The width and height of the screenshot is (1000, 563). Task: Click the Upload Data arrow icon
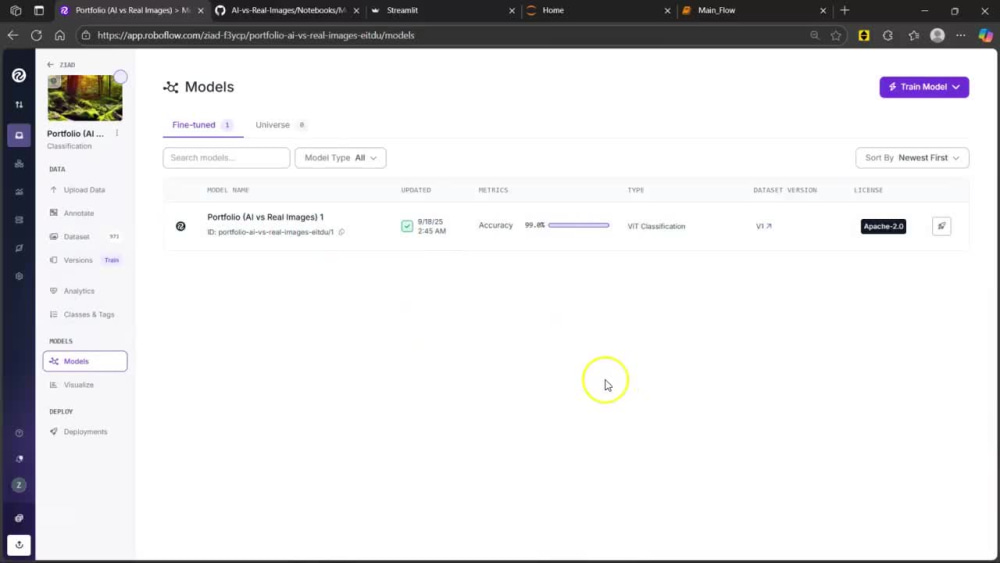pyautogui.click(x=54, y=189)
